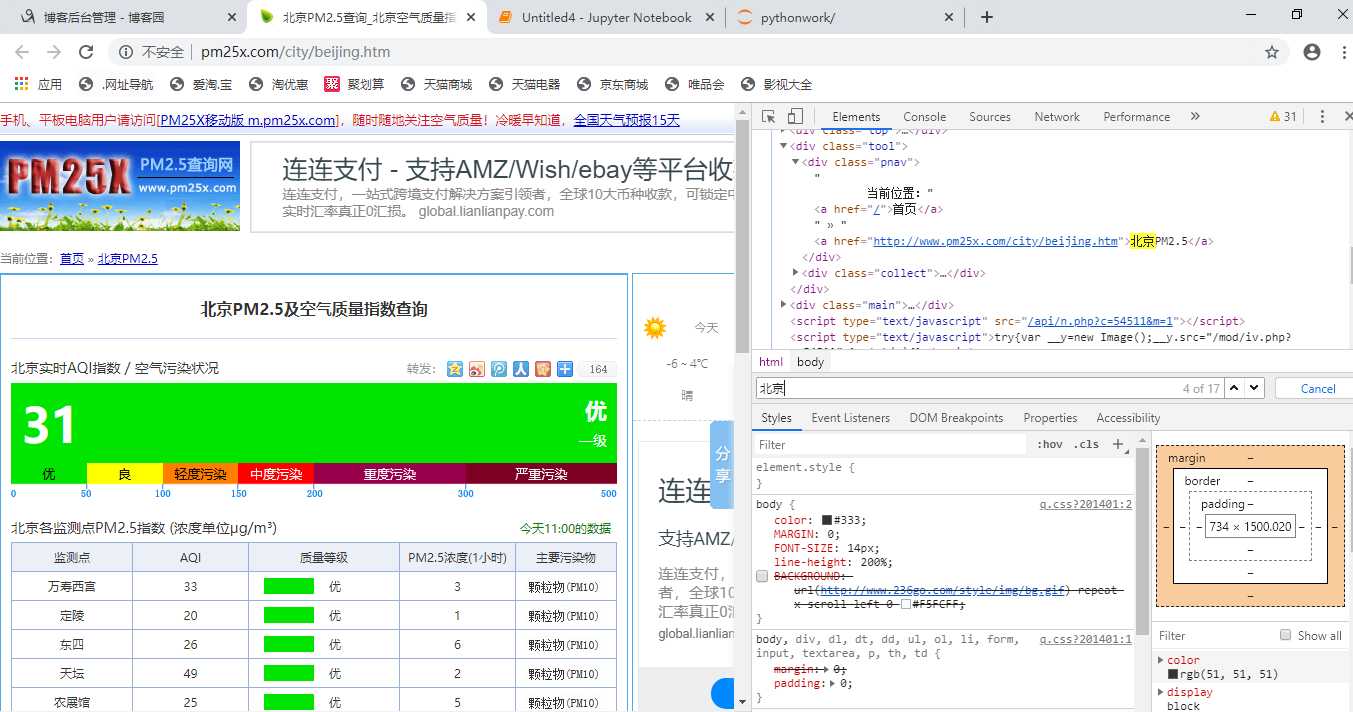The width and height of the screenshot is (1353, 712).
Task: Expand the computed display property
Action: point(1161,692)
